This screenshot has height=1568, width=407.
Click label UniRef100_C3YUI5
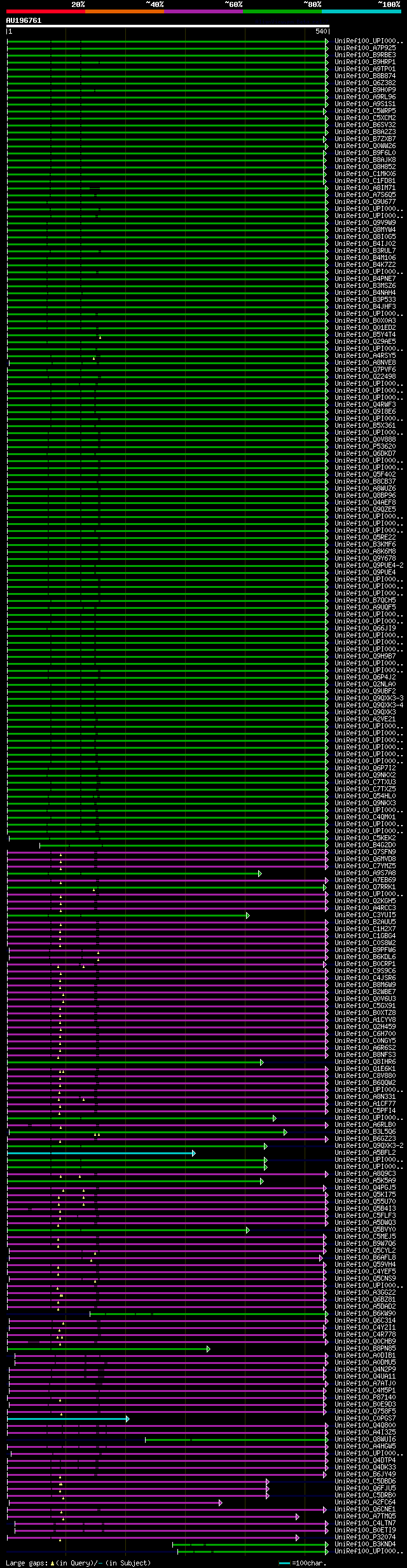tap(365, 915)
